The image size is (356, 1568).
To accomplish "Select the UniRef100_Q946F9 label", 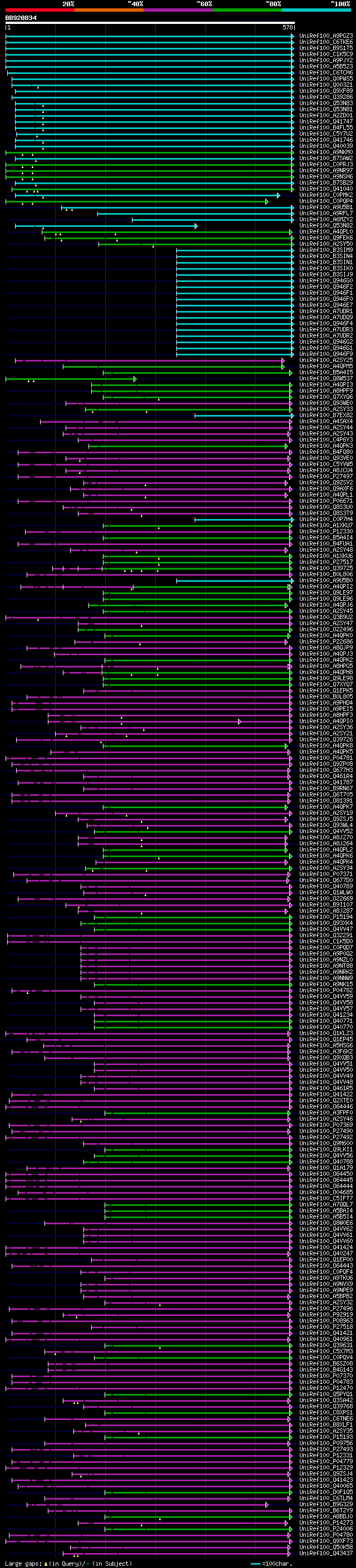I will pos(325,354).
